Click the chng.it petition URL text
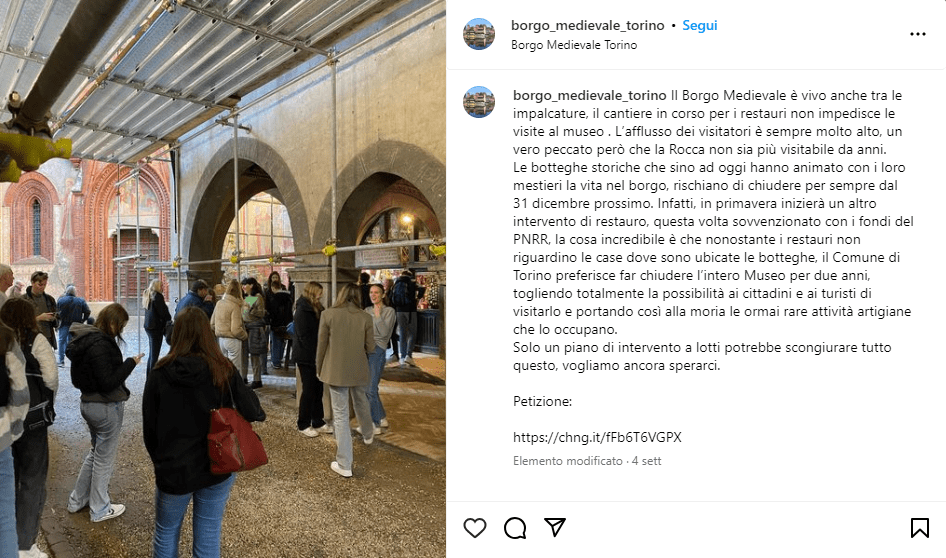This screenshot has width=946, height=558. click(597, 437)
